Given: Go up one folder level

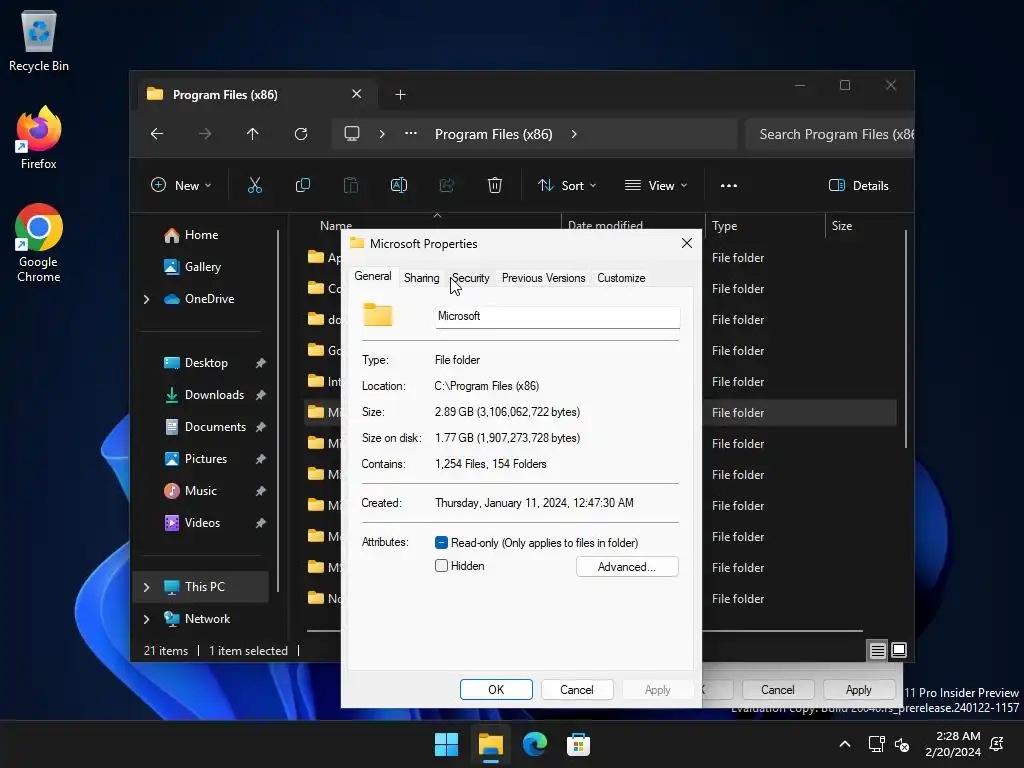Looking at the screenshot, I should click(x=252, y=134).
